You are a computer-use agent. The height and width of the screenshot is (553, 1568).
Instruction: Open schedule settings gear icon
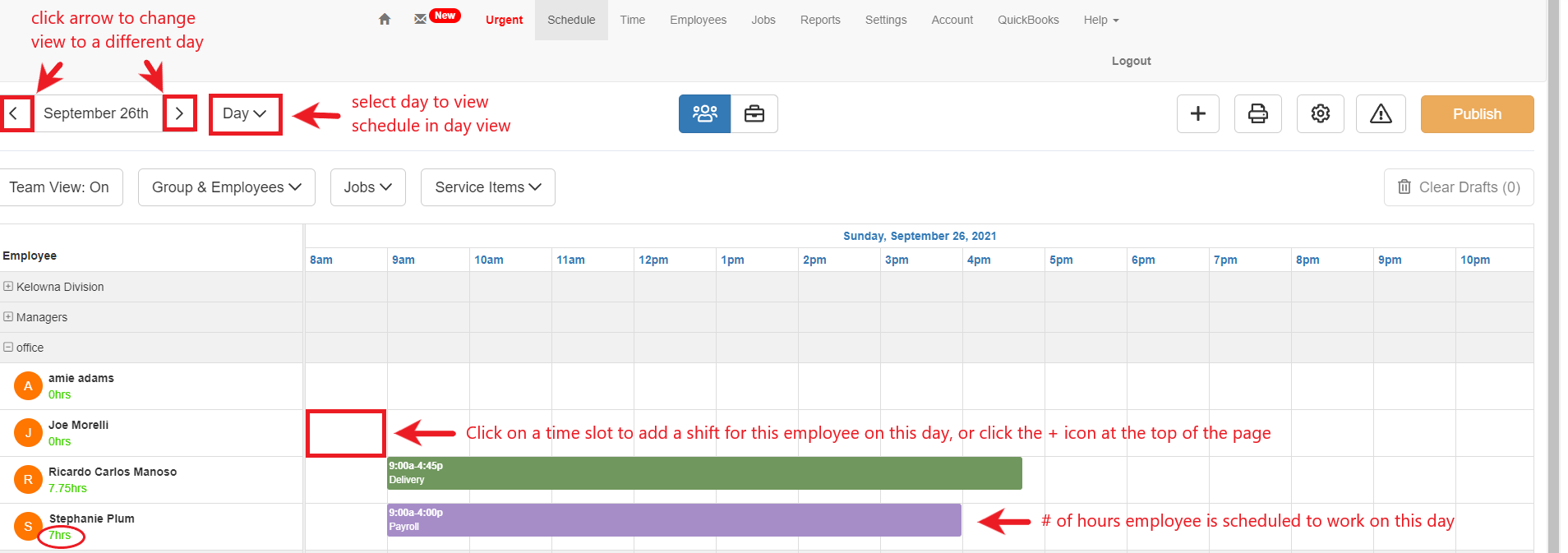click(1320, 113)
